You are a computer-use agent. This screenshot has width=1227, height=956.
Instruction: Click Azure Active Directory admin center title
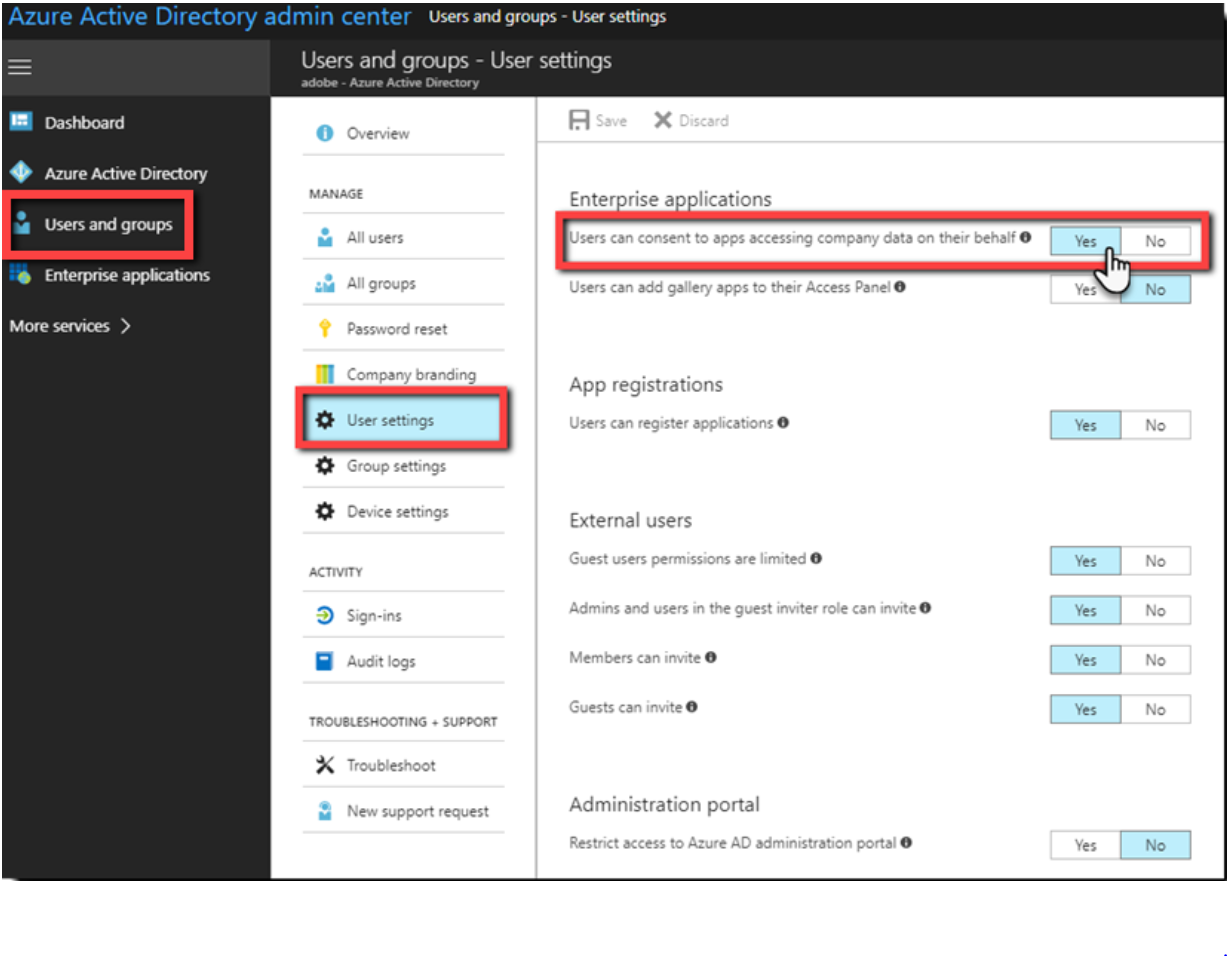click(210, 17)
